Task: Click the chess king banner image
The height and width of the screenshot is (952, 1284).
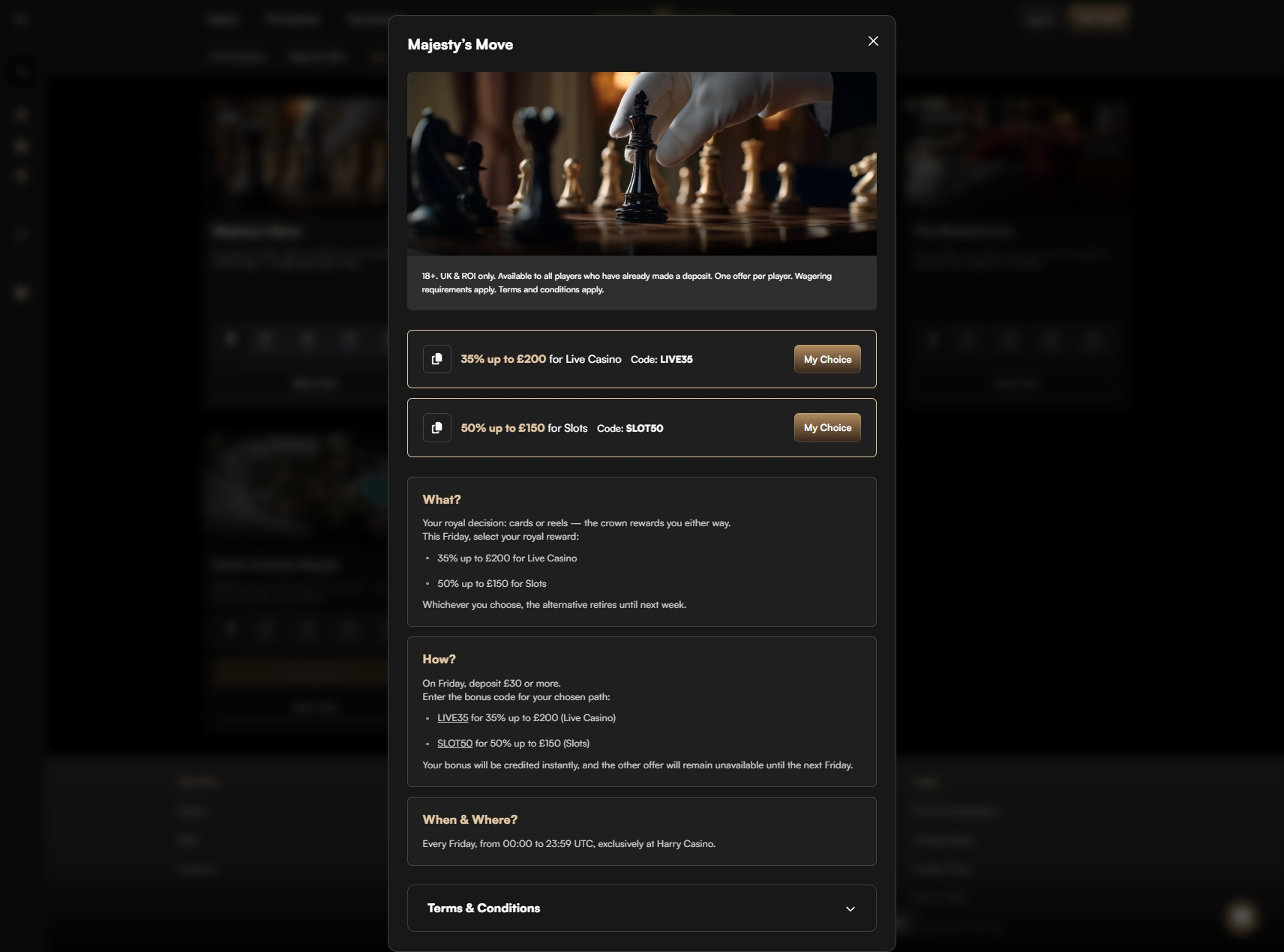Action: tap(641, 163)
